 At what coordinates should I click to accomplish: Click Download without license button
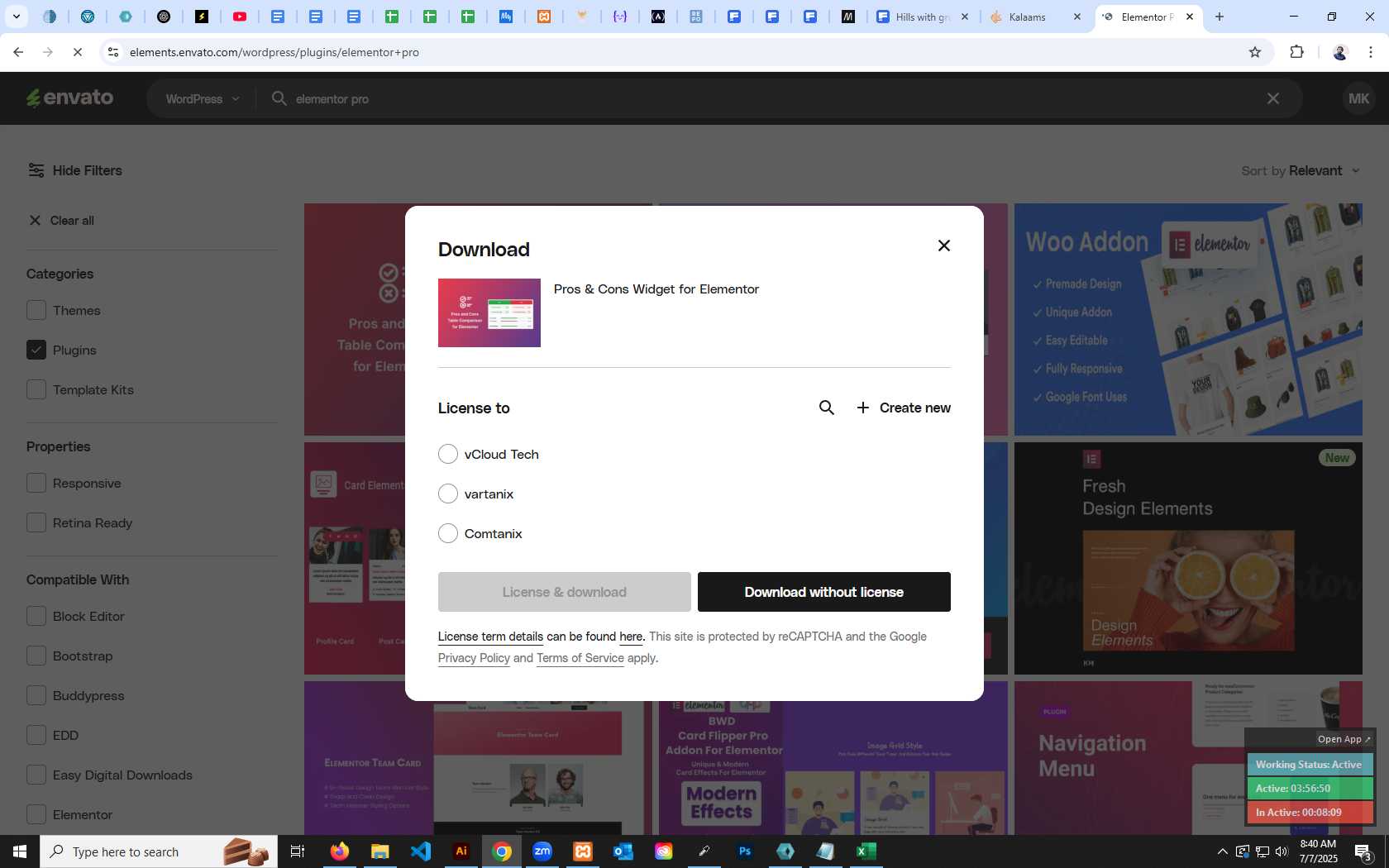(x=824, y=592)
